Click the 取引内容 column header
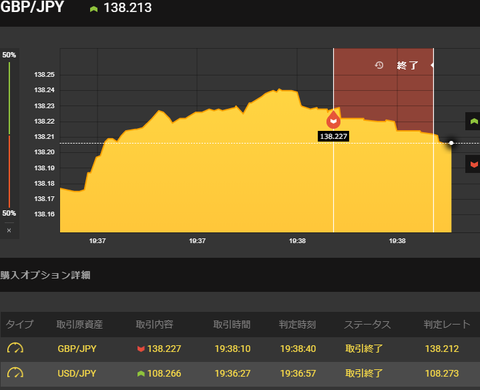Viewport: 480px width, 390px height. tap(154, 324)
